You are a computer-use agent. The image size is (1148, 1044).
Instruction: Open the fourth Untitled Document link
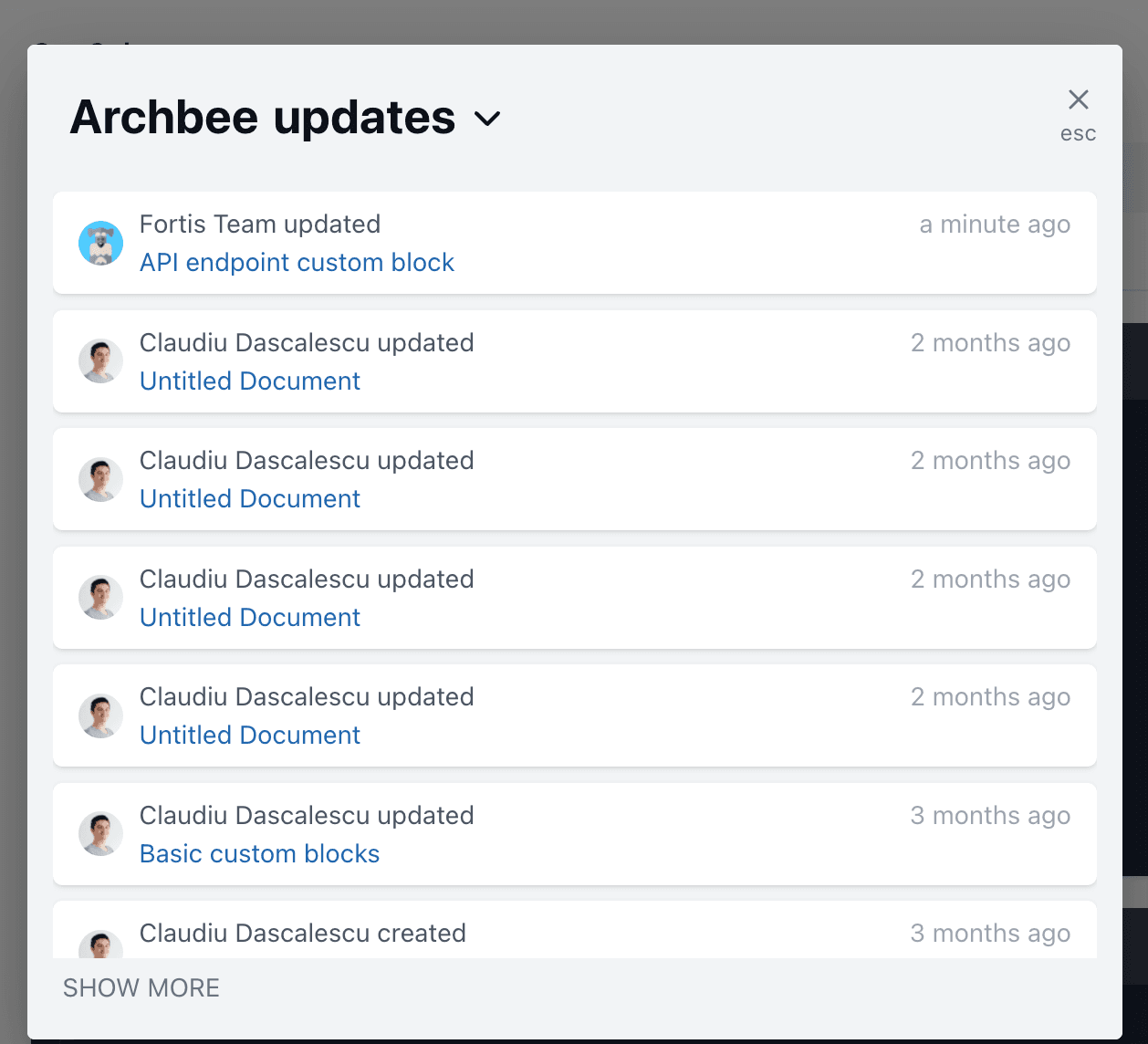tap(250, 736)
